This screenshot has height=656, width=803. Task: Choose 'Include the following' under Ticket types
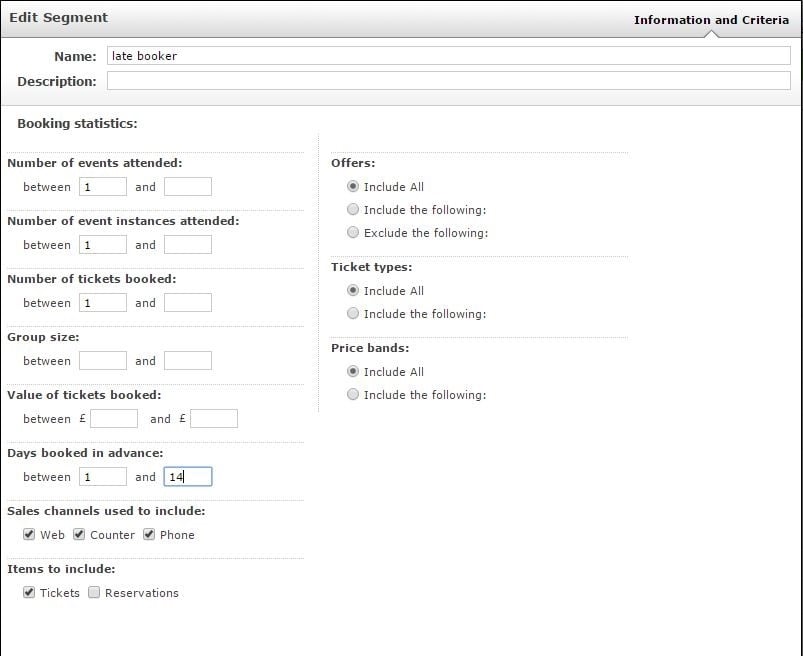click(x=353, y=313)
